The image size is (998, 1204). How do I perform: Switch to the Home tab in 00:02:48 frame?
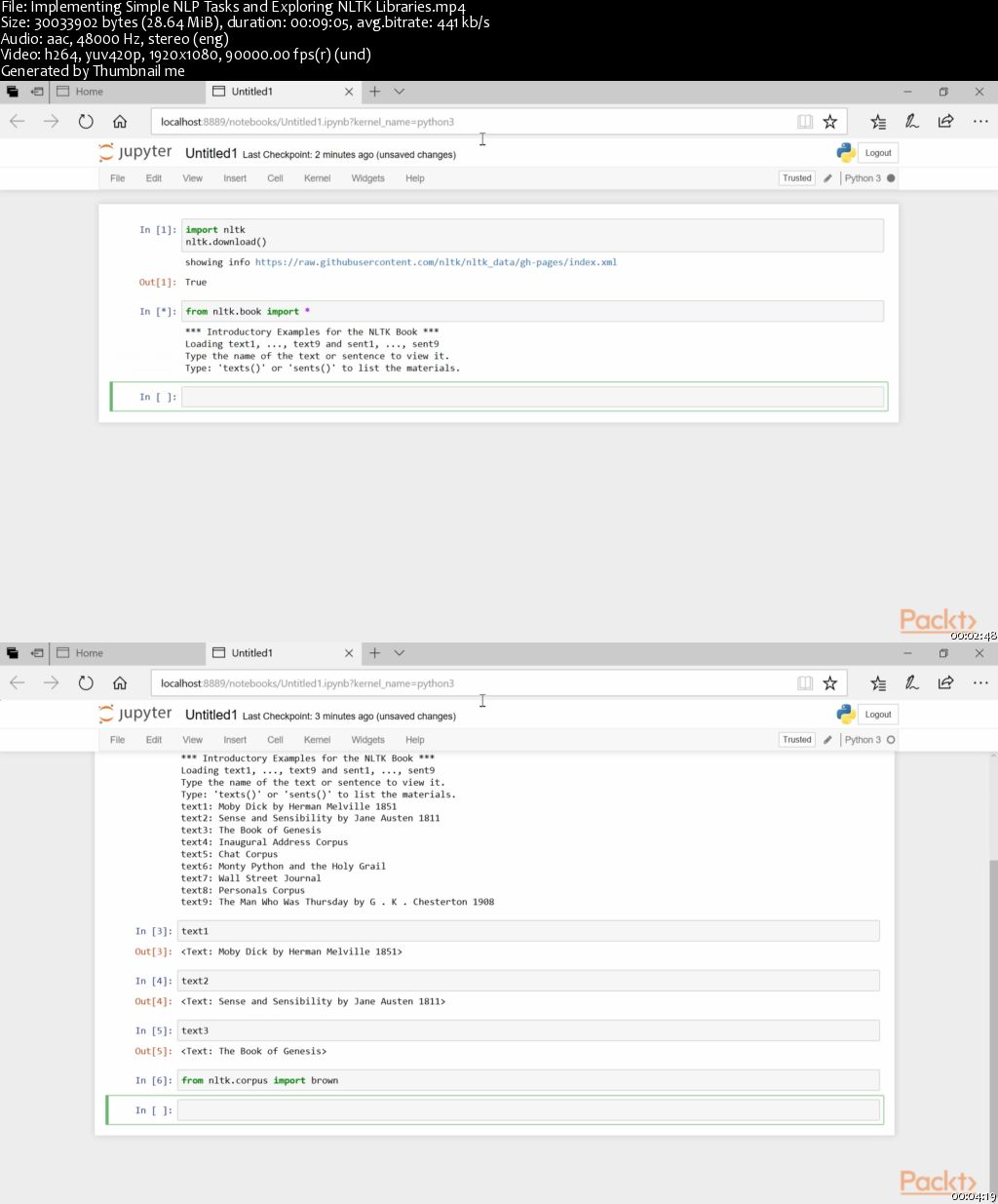128,92
